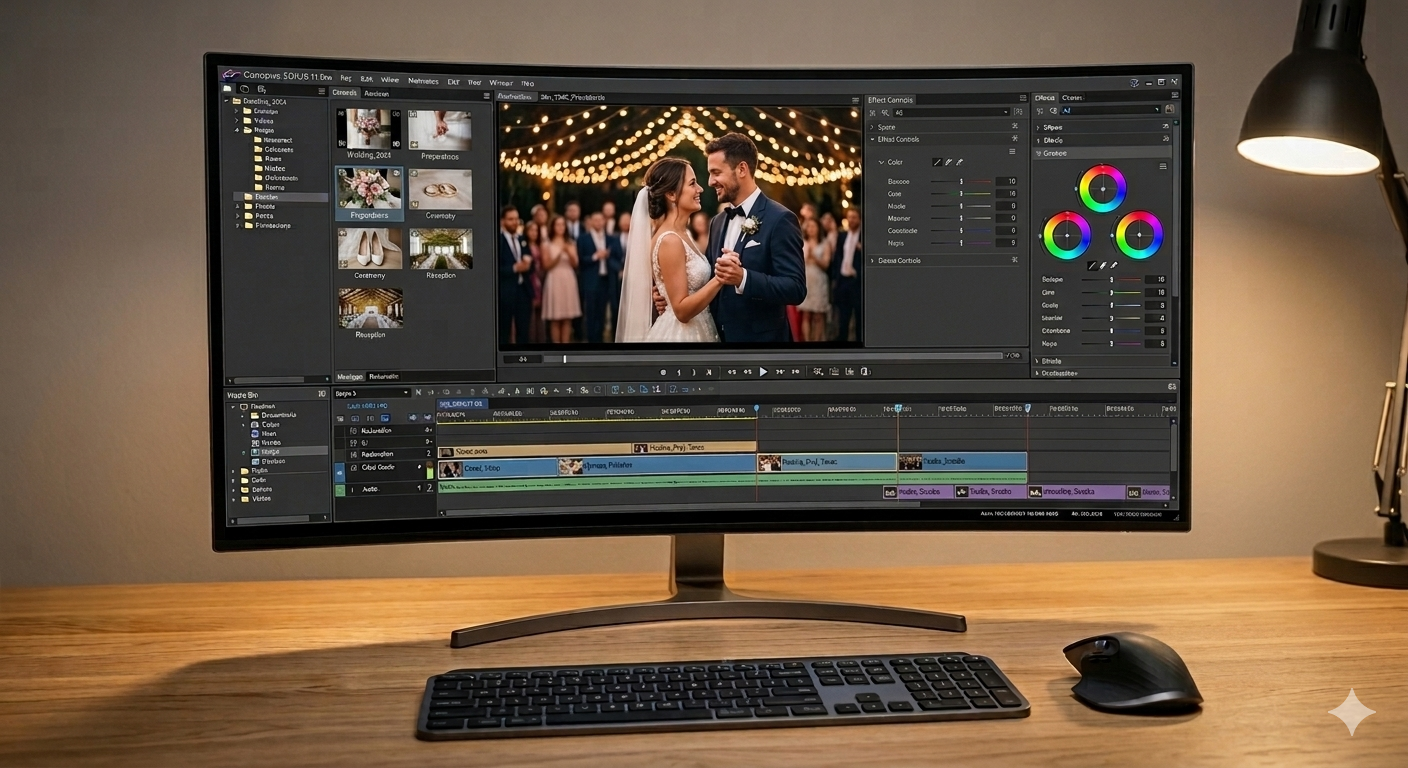Open the color wheels panel options menu
Screen dimensions: 1408x768
(1162, 166)
